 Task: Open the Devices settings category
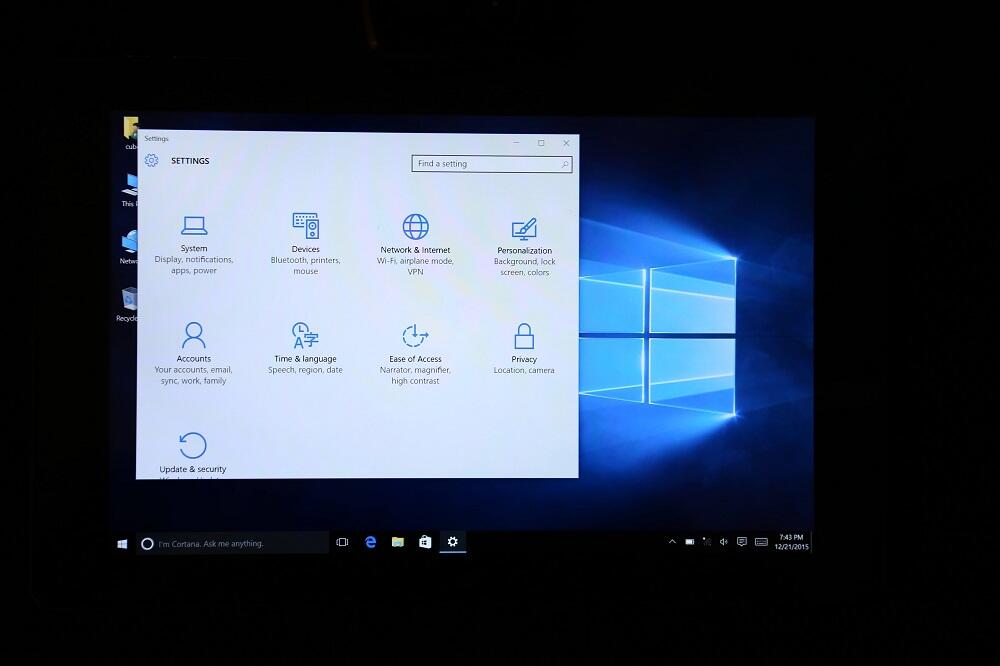coord(305,244)
